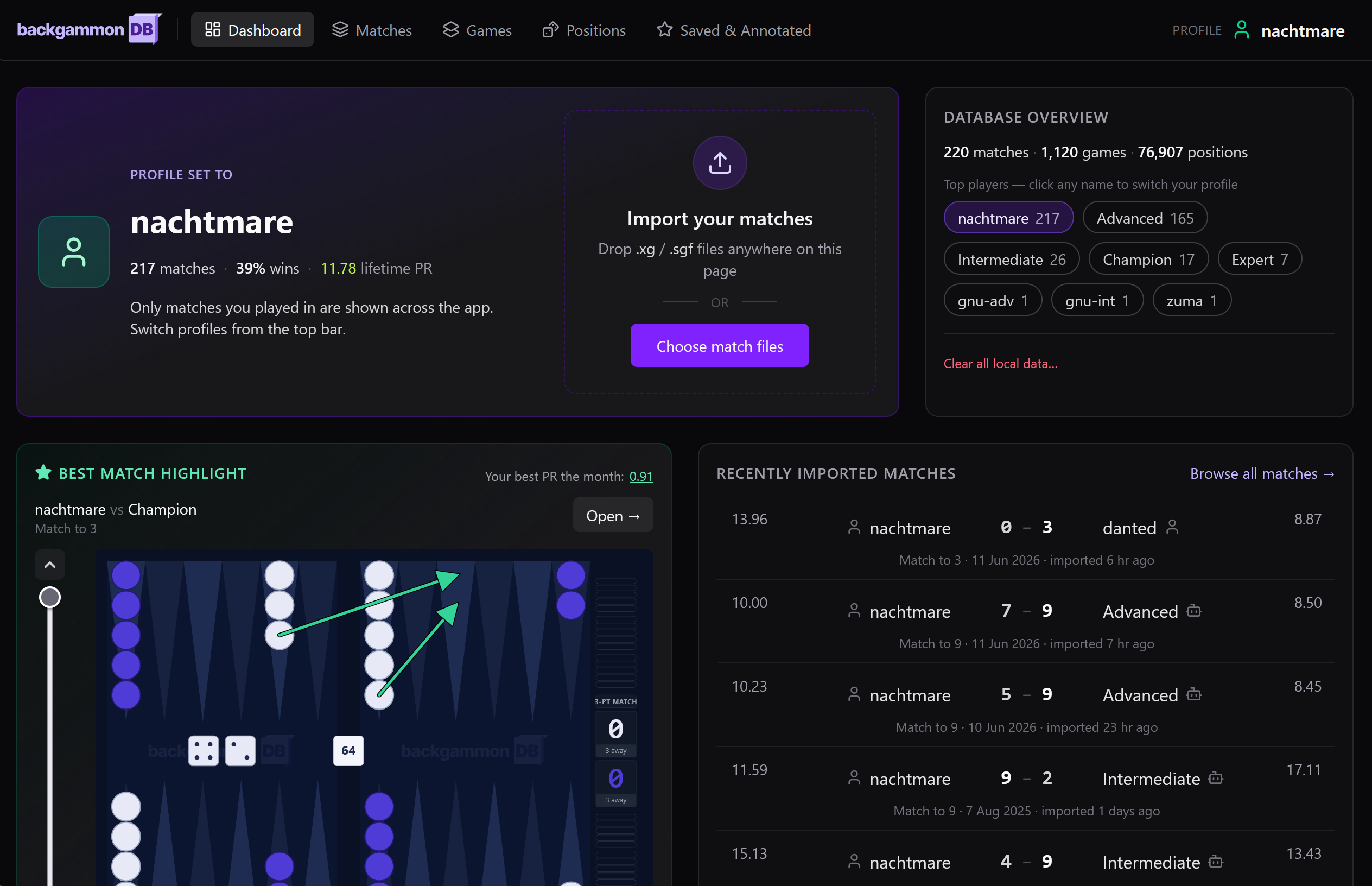Open the nachtmare 9 – 2 Intermediate match
The image size is (1372, 886).
click(x=1025, y=788)
